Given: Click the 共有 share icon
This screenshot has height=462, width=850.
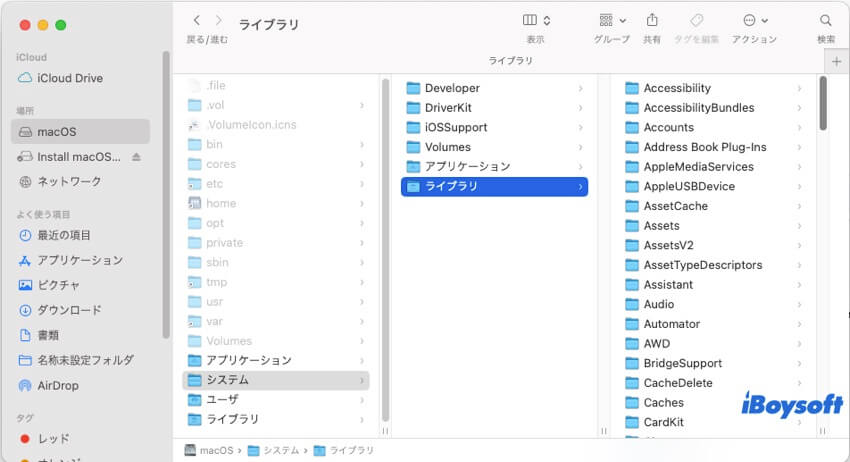Looking at the screenshot, I should click(x=652, y=21).
